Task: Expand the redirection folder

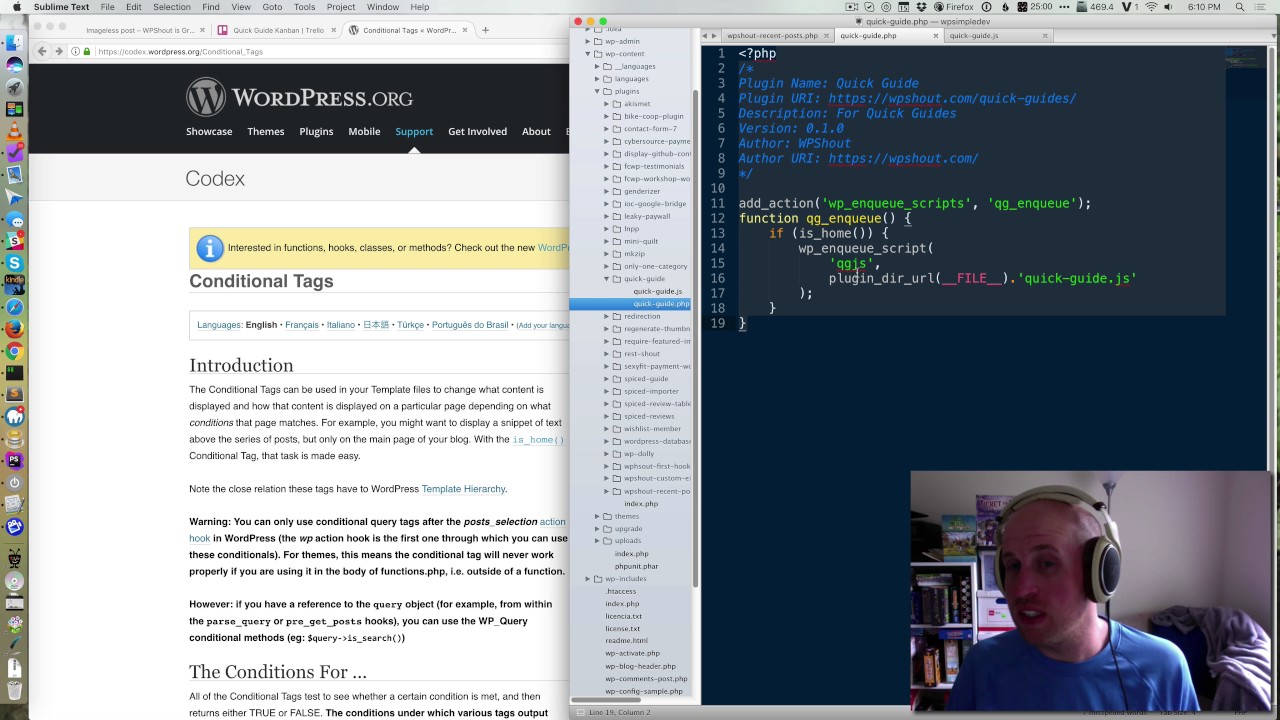Action: pos(606,316)
